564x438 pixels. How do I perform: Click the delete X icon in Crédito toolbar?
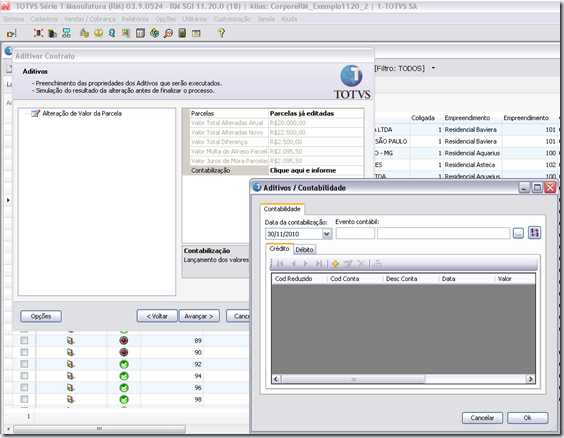point(361,264)
